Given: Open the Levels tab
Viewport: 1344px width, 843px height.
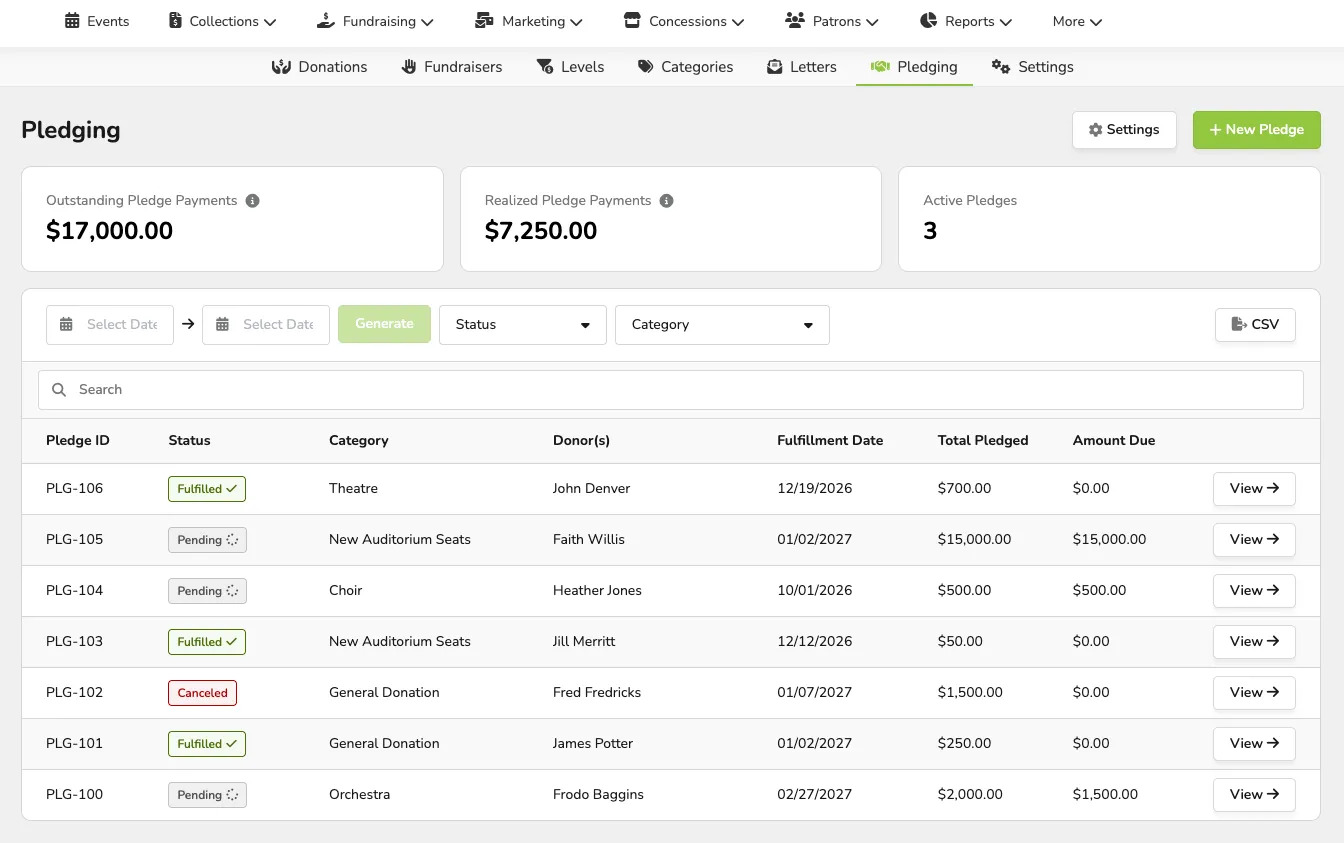Looking at the screenshot, I should click(570, 67).
